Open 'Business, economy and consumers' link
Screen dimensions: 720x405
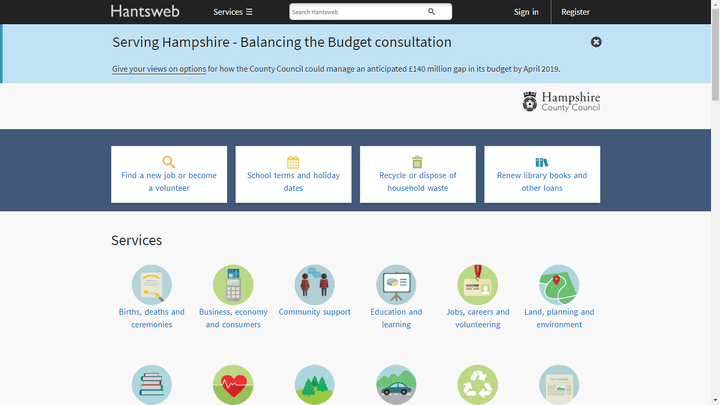(233, 318)
